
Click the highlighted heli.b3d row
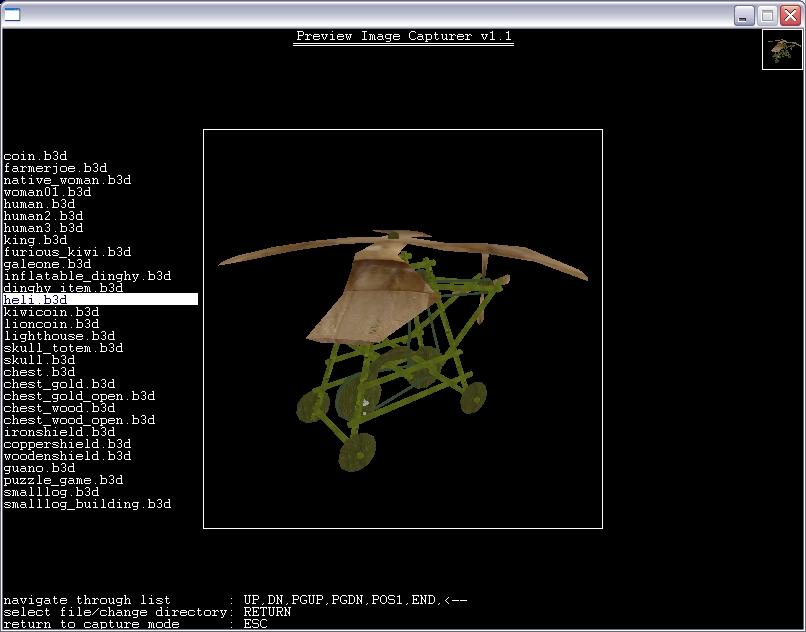[100, 299]
